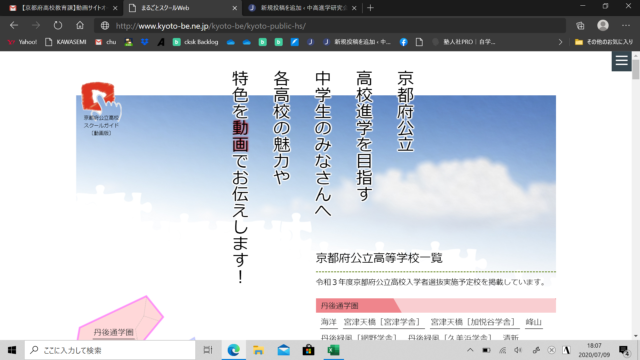Switch to the 京都府高校教育課 Gmail tab
The width and height of the screenshot is (640, 360).
(63, 8)
